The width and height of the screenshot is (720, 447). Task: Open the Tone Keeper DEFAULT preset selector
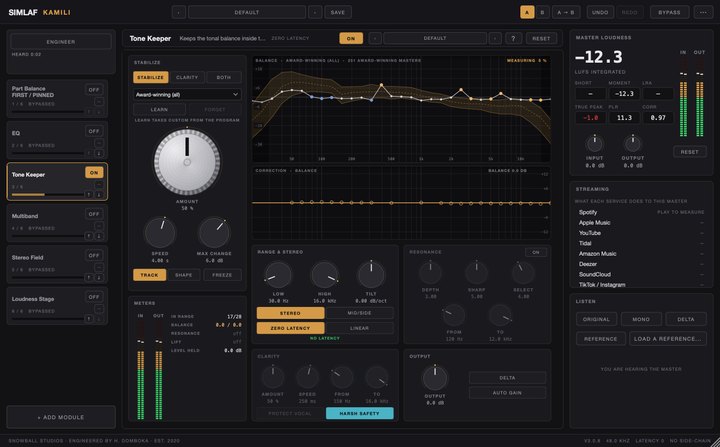435,39
